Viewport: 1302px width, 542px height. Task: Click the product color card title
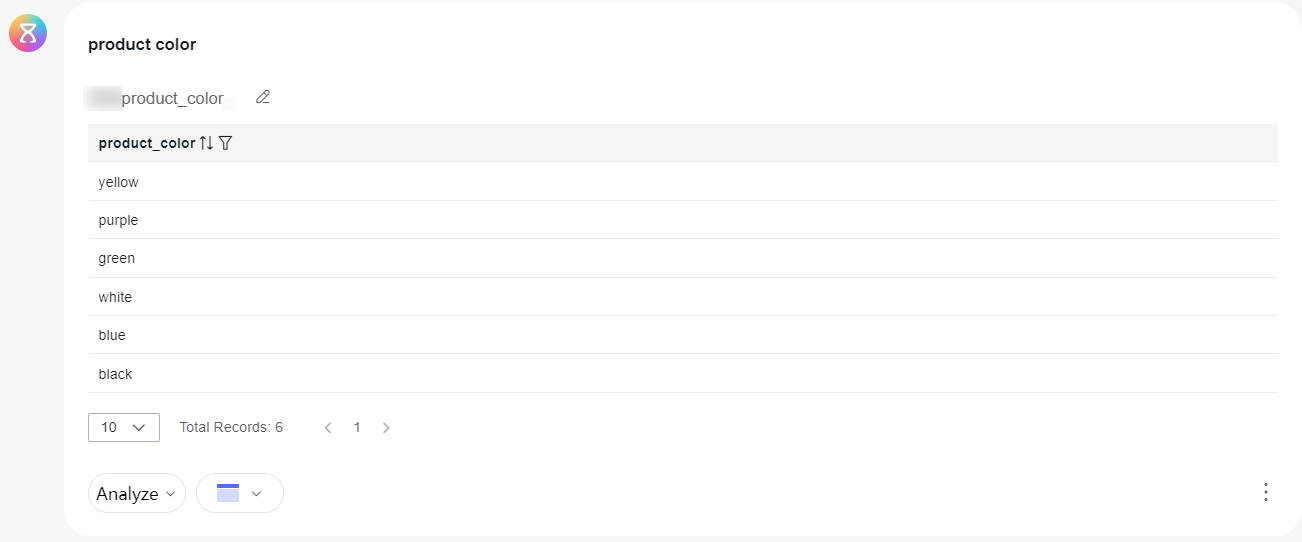tap(142, 44)
